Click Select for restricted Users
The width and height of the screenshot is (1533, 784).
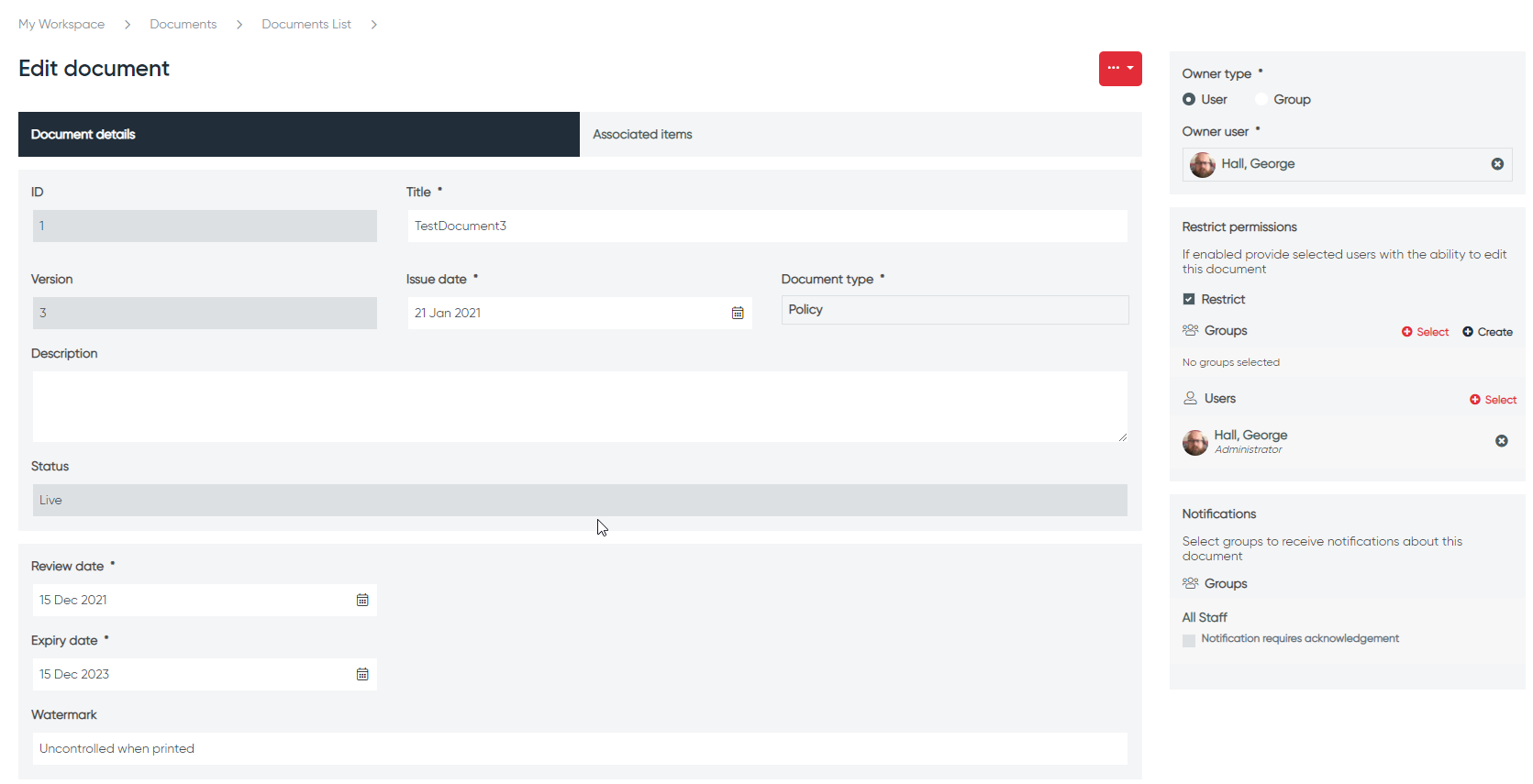[1493, 400]
